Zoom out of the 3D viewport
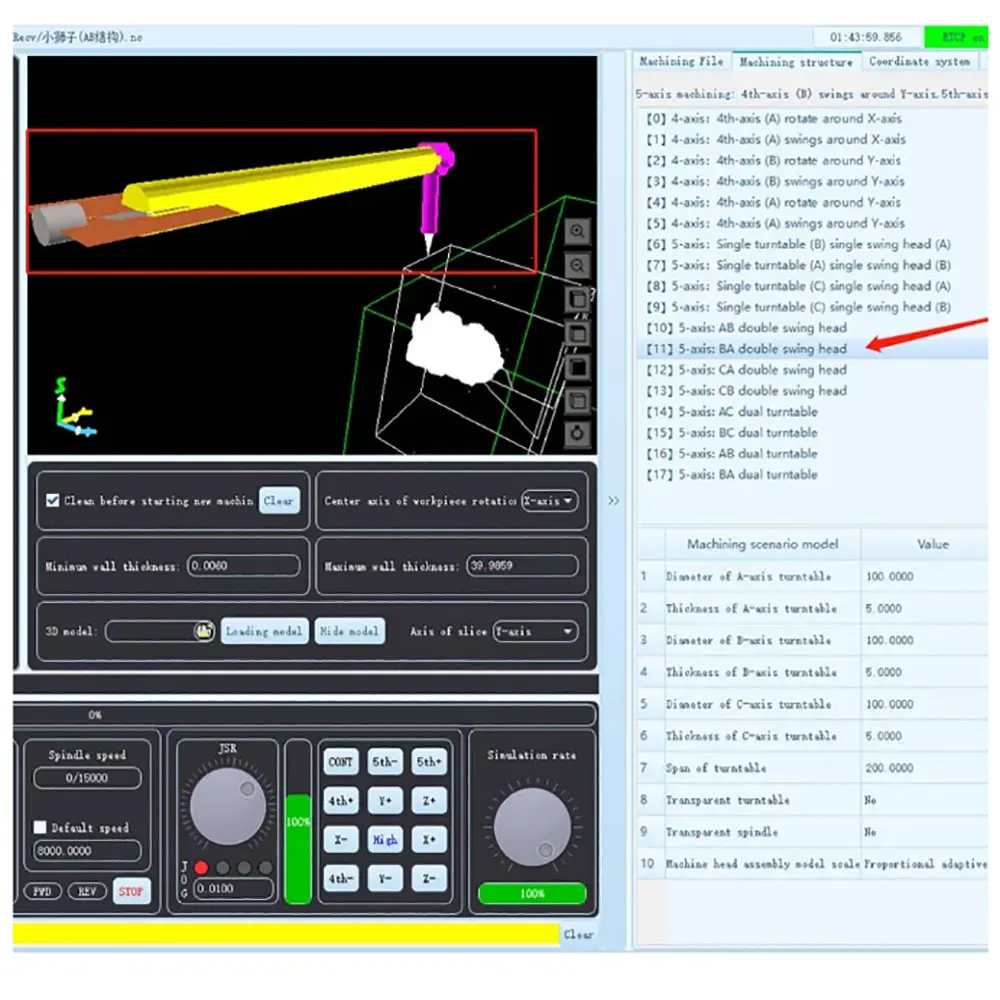 (577, 265)
